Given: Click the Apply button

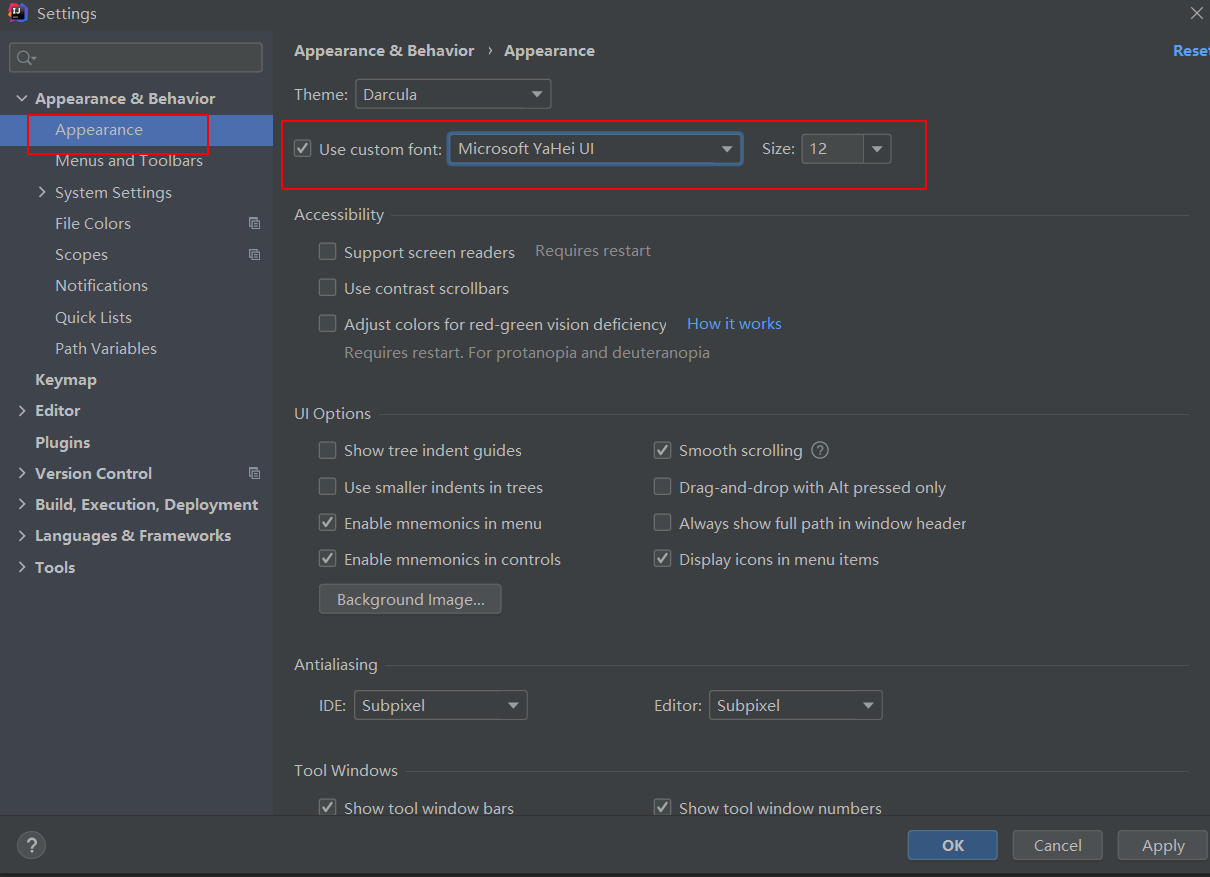Looking at the screenshot, I should (x=1163, y=845).
